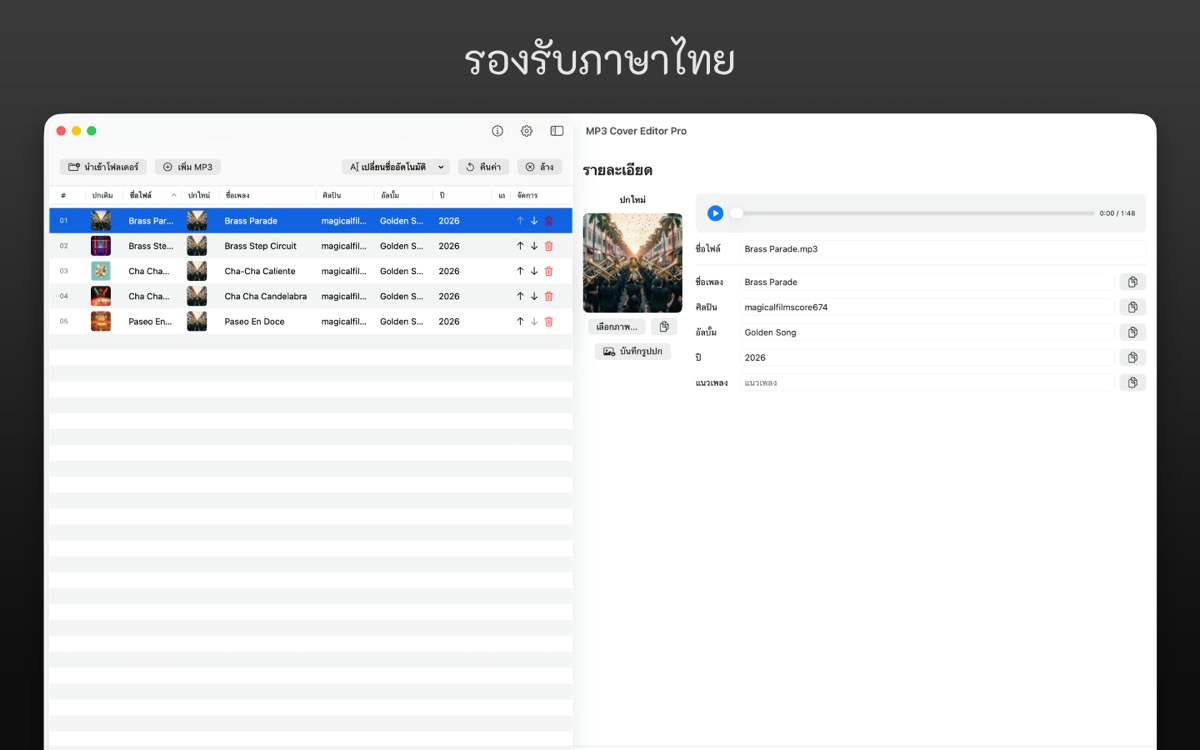Move Brass Step Circuit row down

(534, 246)
